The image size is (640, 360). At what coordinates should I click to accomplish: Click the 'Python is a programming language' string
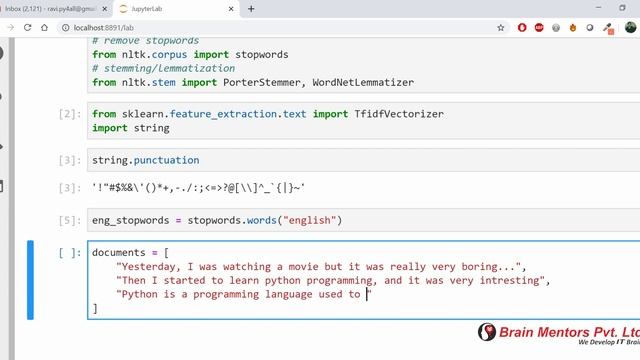[x=244, y=294]
